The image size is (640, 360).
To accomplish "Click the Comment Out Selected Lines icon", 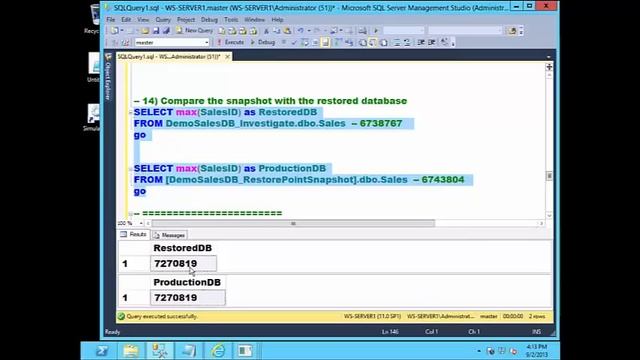I will point(397,42).
